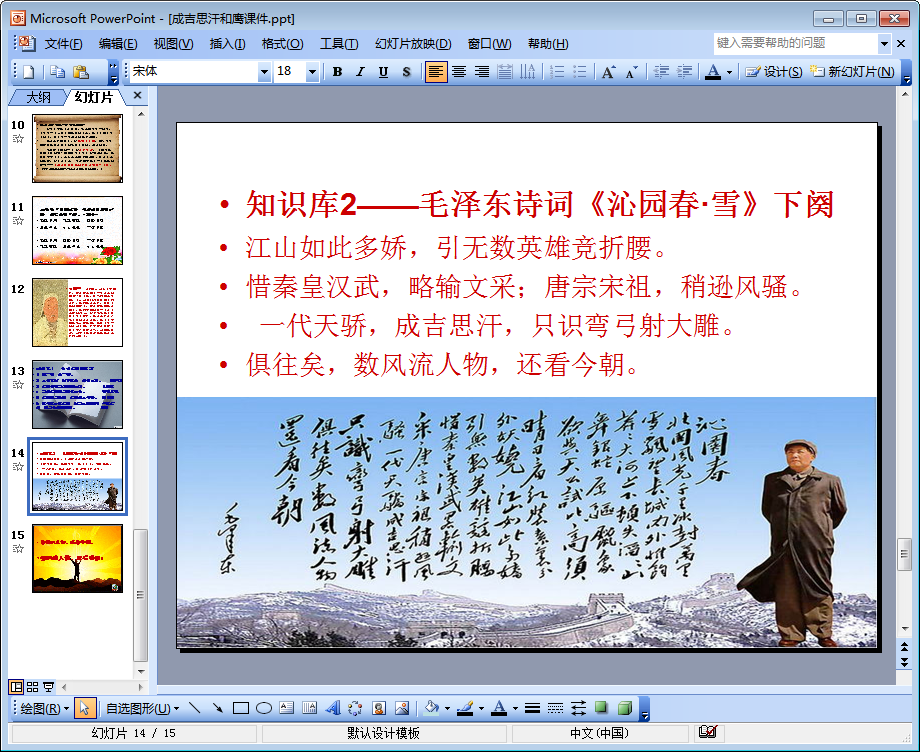
Task: Insert WordArt
Action: tap(333, 709)
